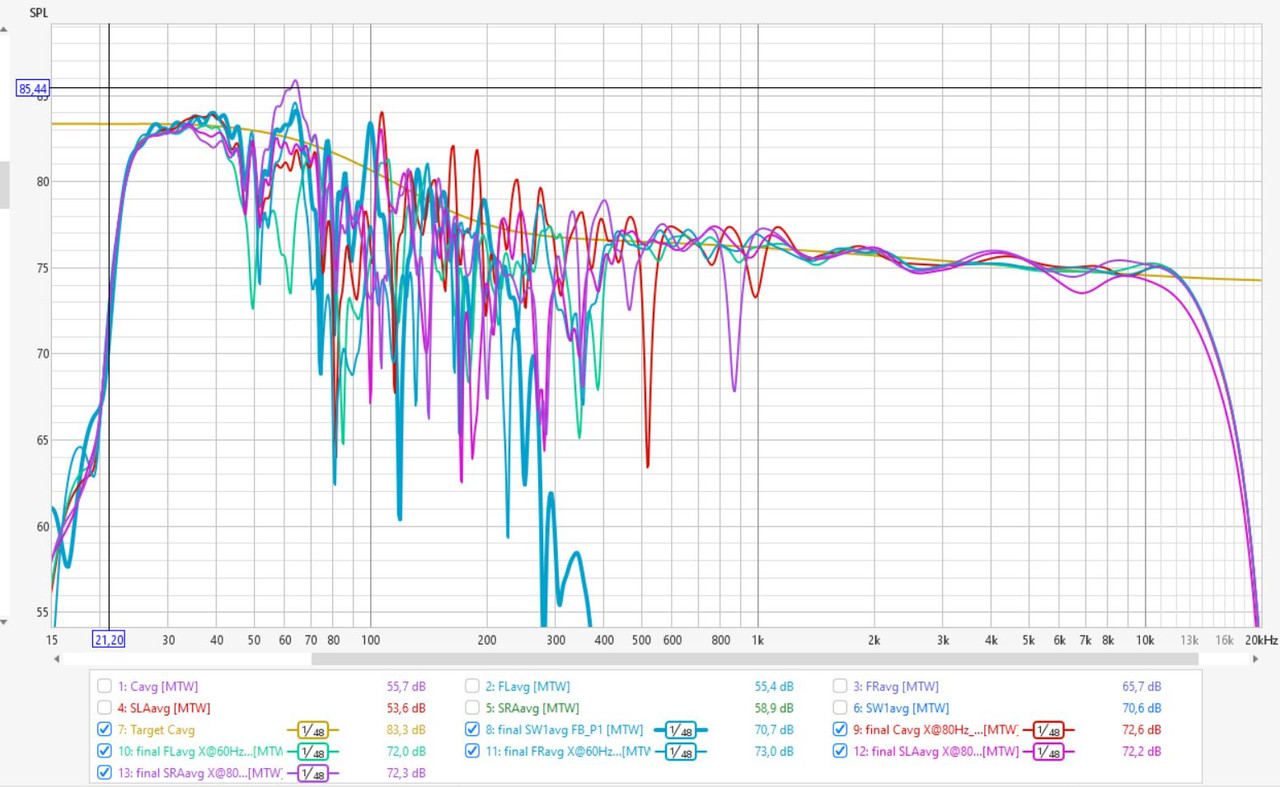Click the 1/48 smoothing indicator for final FRavg X@60Hz
Screen dimensions: 1280x787
tap(681, 752)
